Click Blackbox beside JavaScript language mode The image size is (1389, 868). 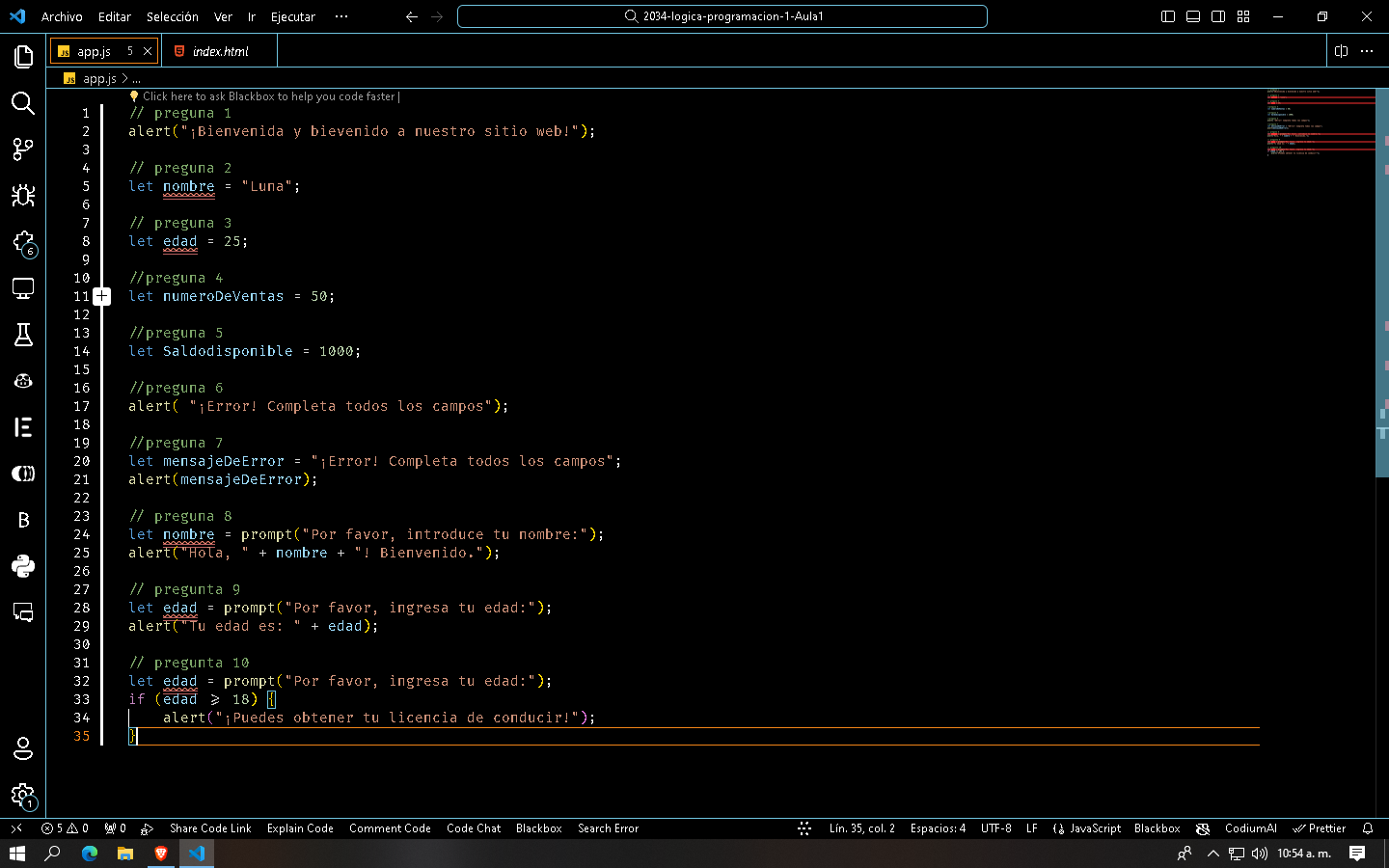(1157, 828)
